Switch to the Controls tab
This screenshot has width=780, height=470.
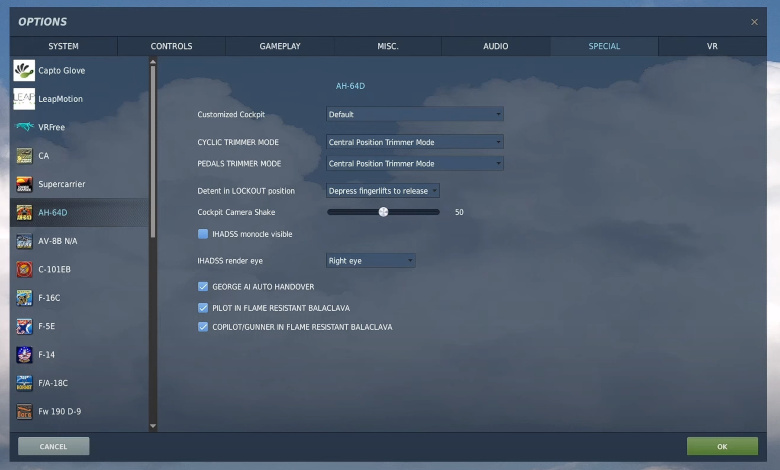coord(171,46)
